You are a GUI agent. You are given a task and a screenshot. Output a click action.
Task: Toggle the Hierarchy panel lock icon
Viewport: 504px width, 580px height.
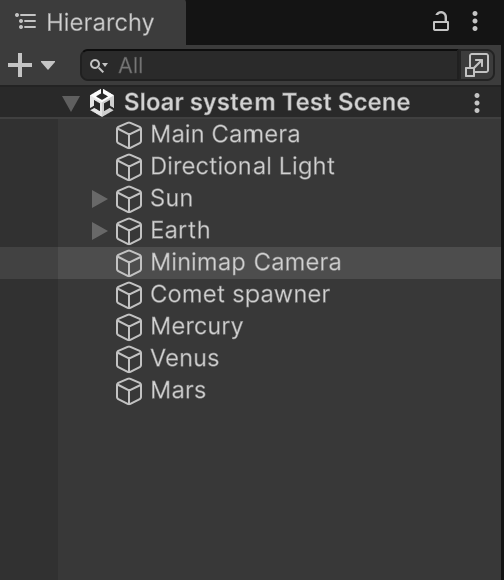(441, 21)
